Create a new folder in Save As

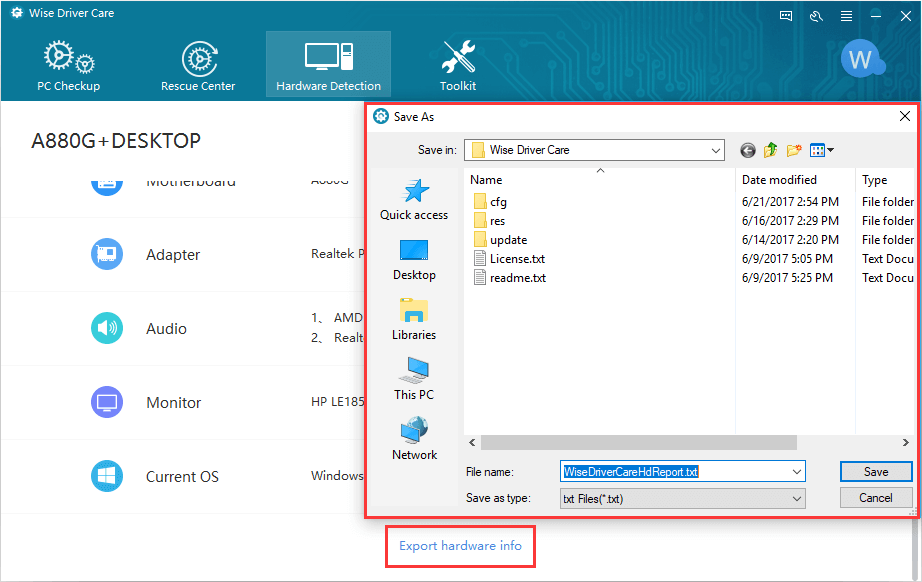794,150
